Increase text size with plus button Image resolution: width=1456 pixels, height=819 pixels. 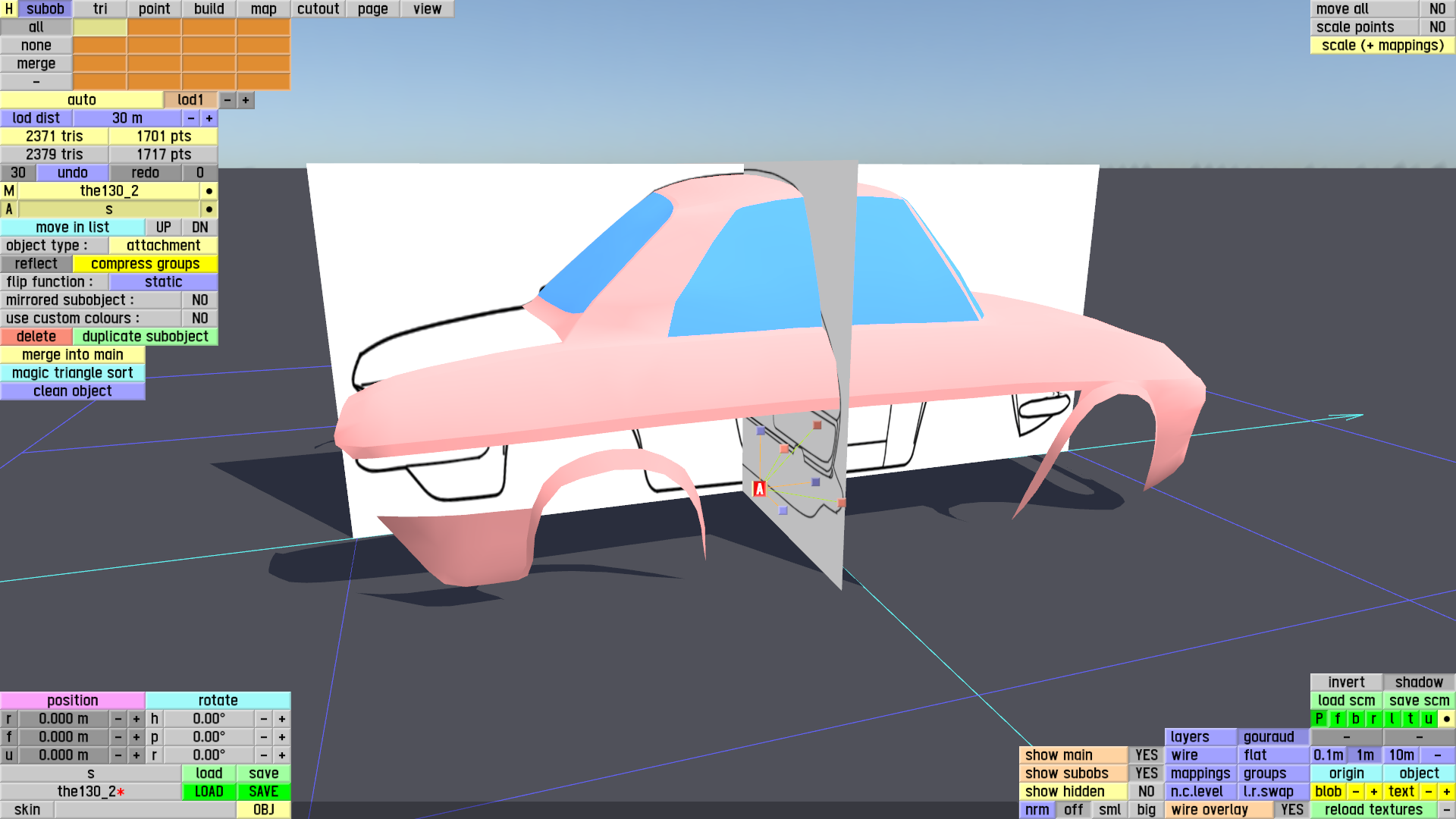click(x=1446, y=792)
